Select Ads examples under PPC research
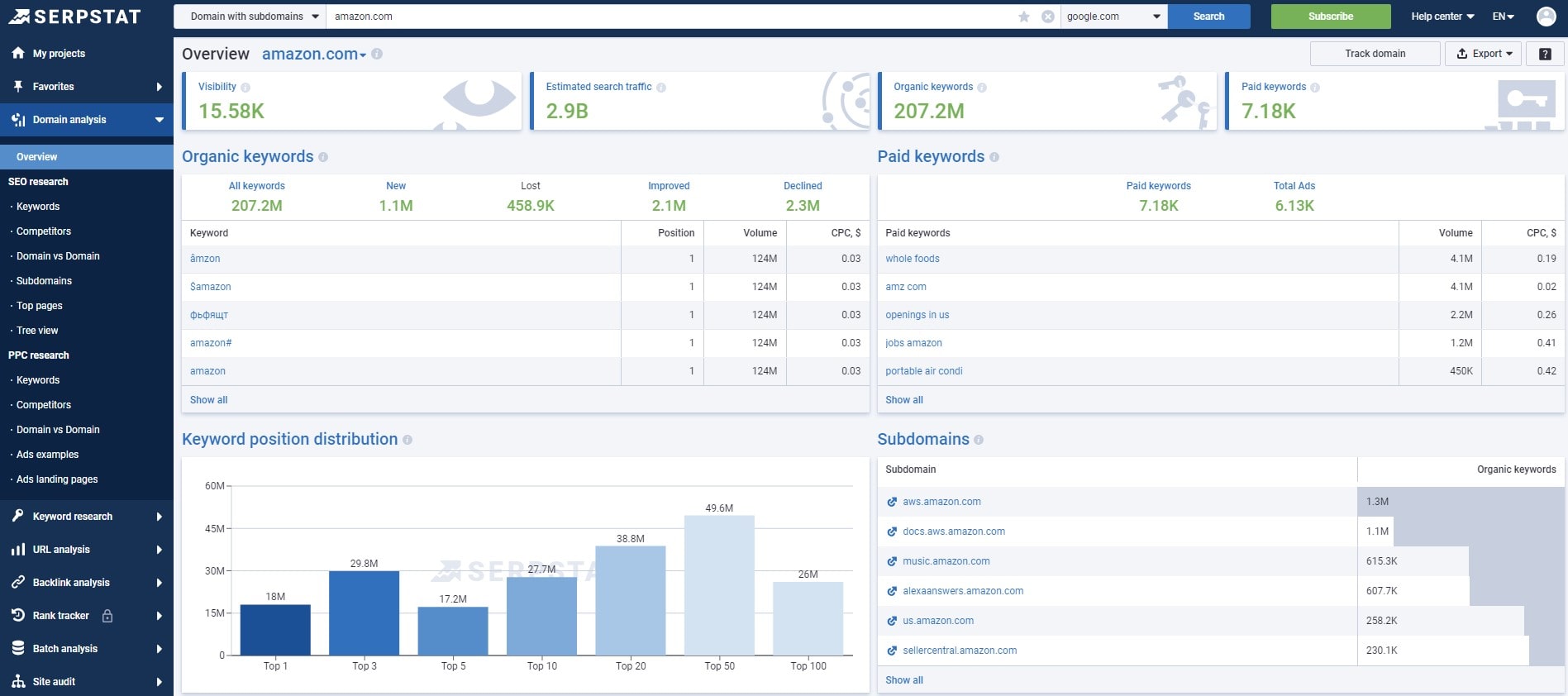 (48, 455)
